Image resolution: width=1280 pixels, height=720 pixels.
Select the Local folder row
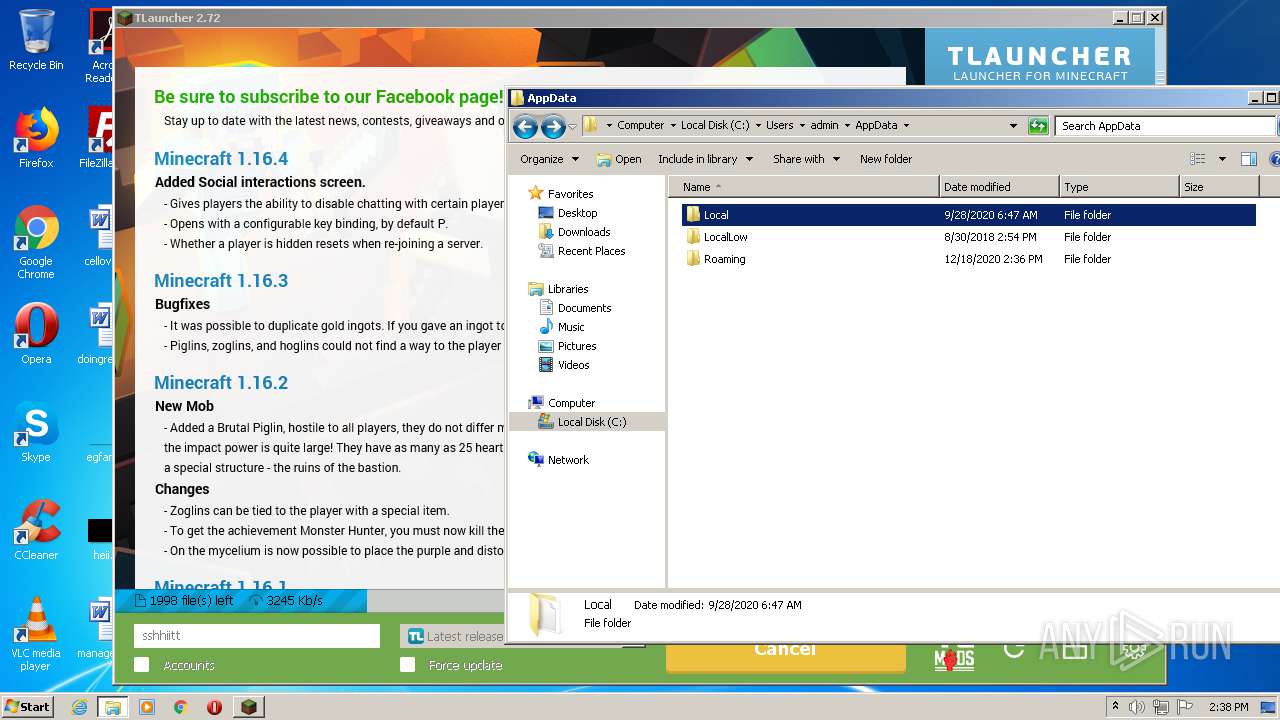pos(968,215)
